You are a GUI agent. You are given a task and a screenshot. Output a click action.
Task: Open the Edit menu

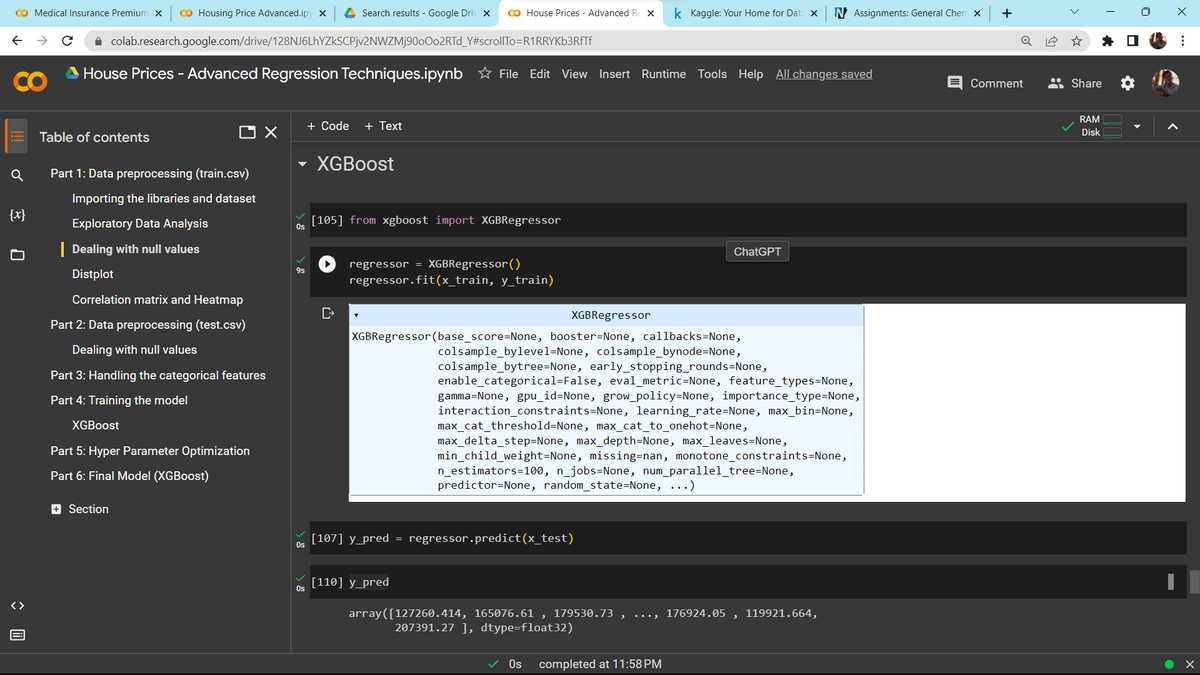(540, 74)
